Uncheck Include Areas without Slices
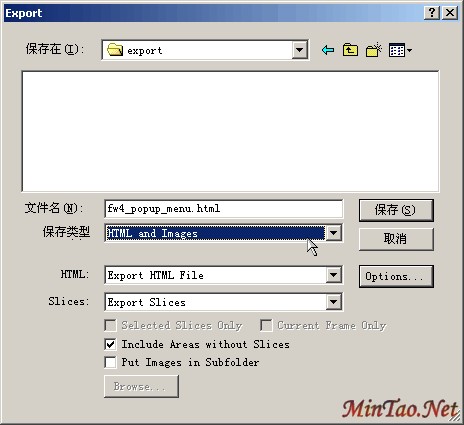 click(110, 344)
